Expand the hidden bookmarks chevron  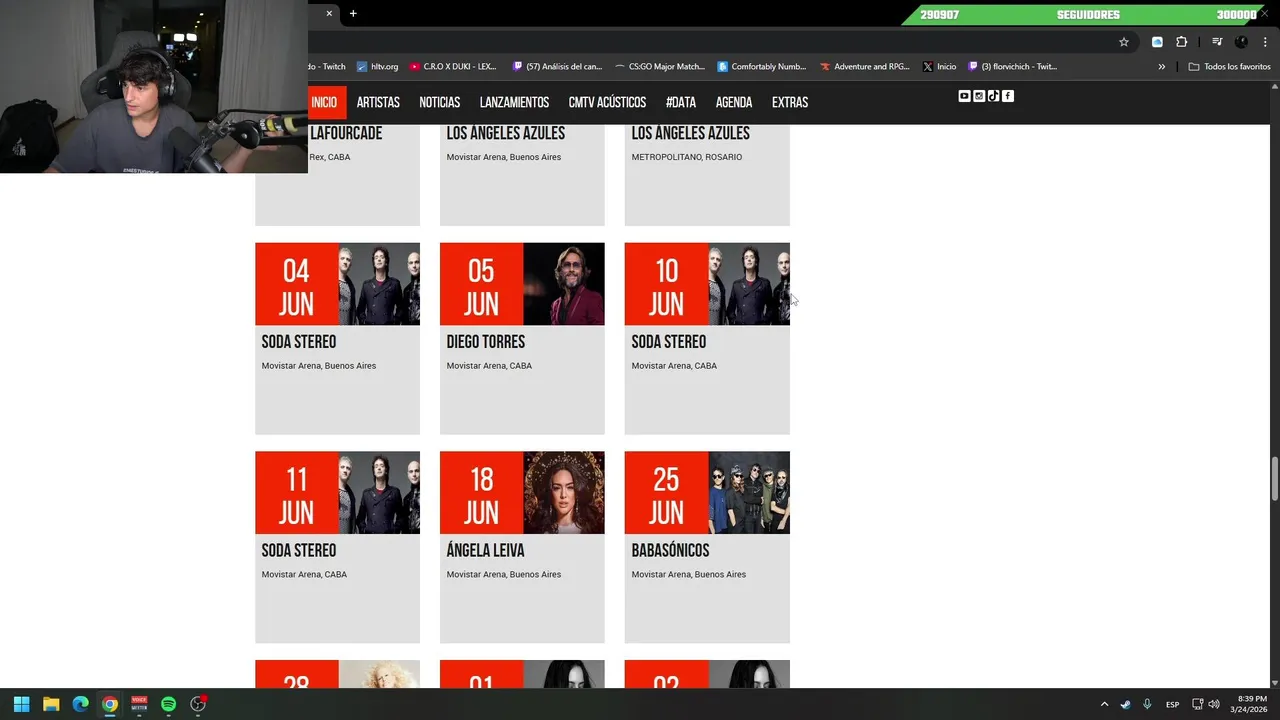(x=1162, y=67)
